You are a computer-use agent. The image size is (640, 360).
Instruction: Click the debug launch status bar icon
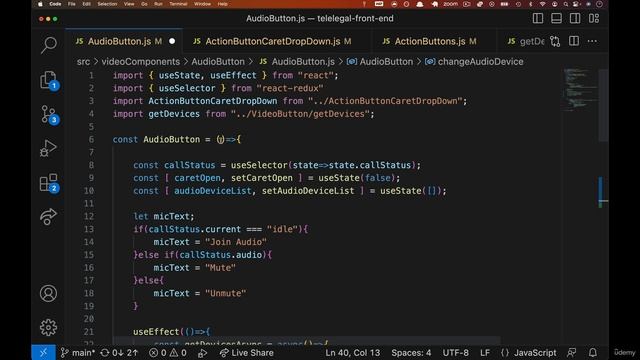point(202,353)
